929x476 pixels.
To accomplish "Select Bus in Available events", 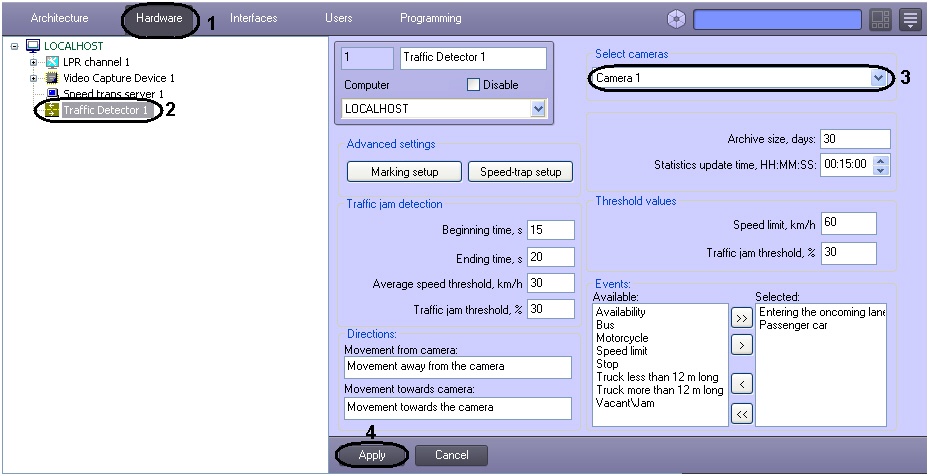I will click(605, 325).
